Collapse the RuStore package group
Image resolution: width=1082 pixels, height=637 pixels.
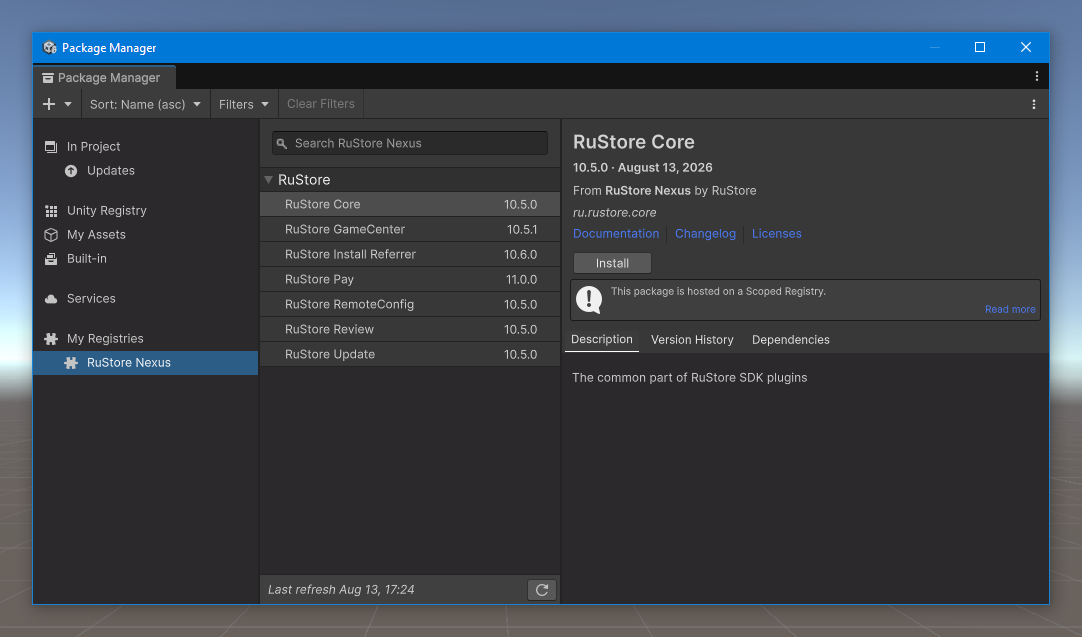[x=268, y=179]
